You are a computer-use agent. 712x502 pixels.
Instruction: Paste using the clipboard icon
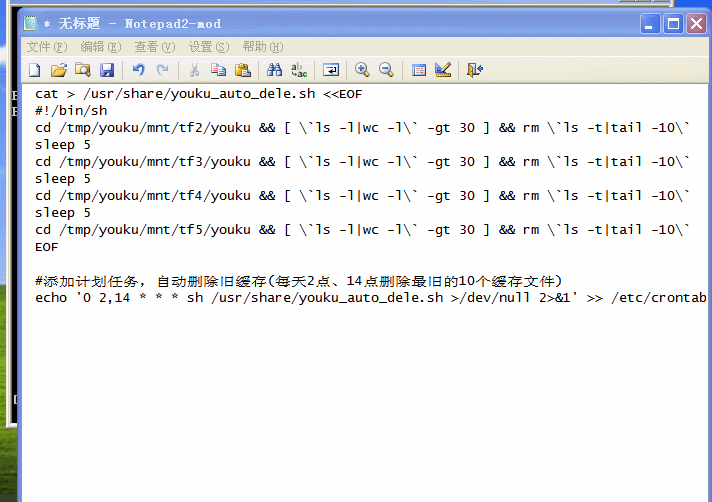(x=242, y=70)
